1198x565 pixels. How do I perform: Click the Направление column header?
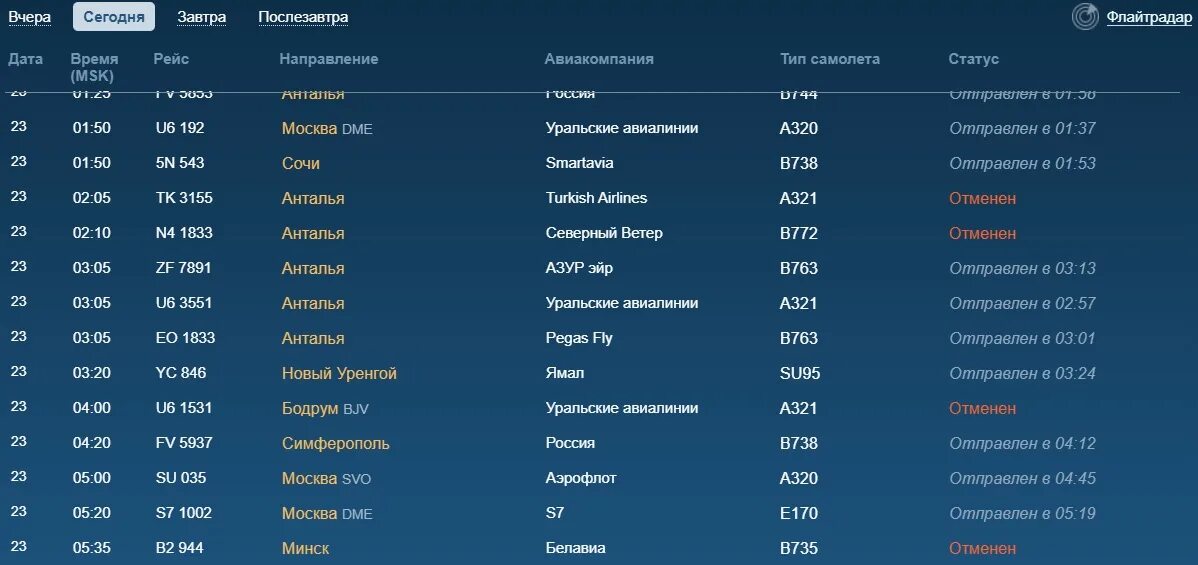[329, 59]
